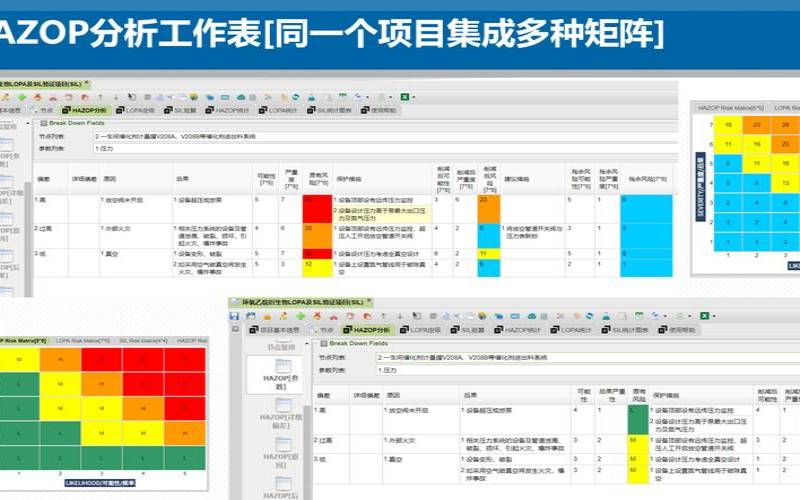800x500 pixels.
Task: Click the 节点列表 field in the upper window
Action: (x=385, y=137)
